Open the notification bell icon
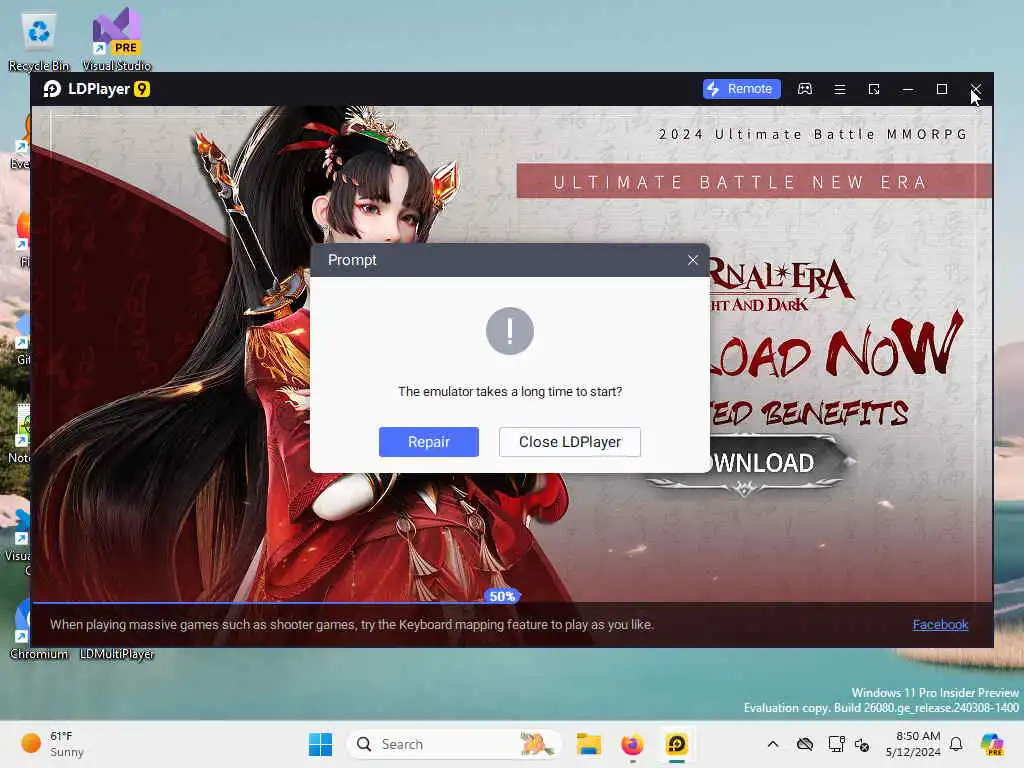Screen dimensions: 1024x768 956,744
